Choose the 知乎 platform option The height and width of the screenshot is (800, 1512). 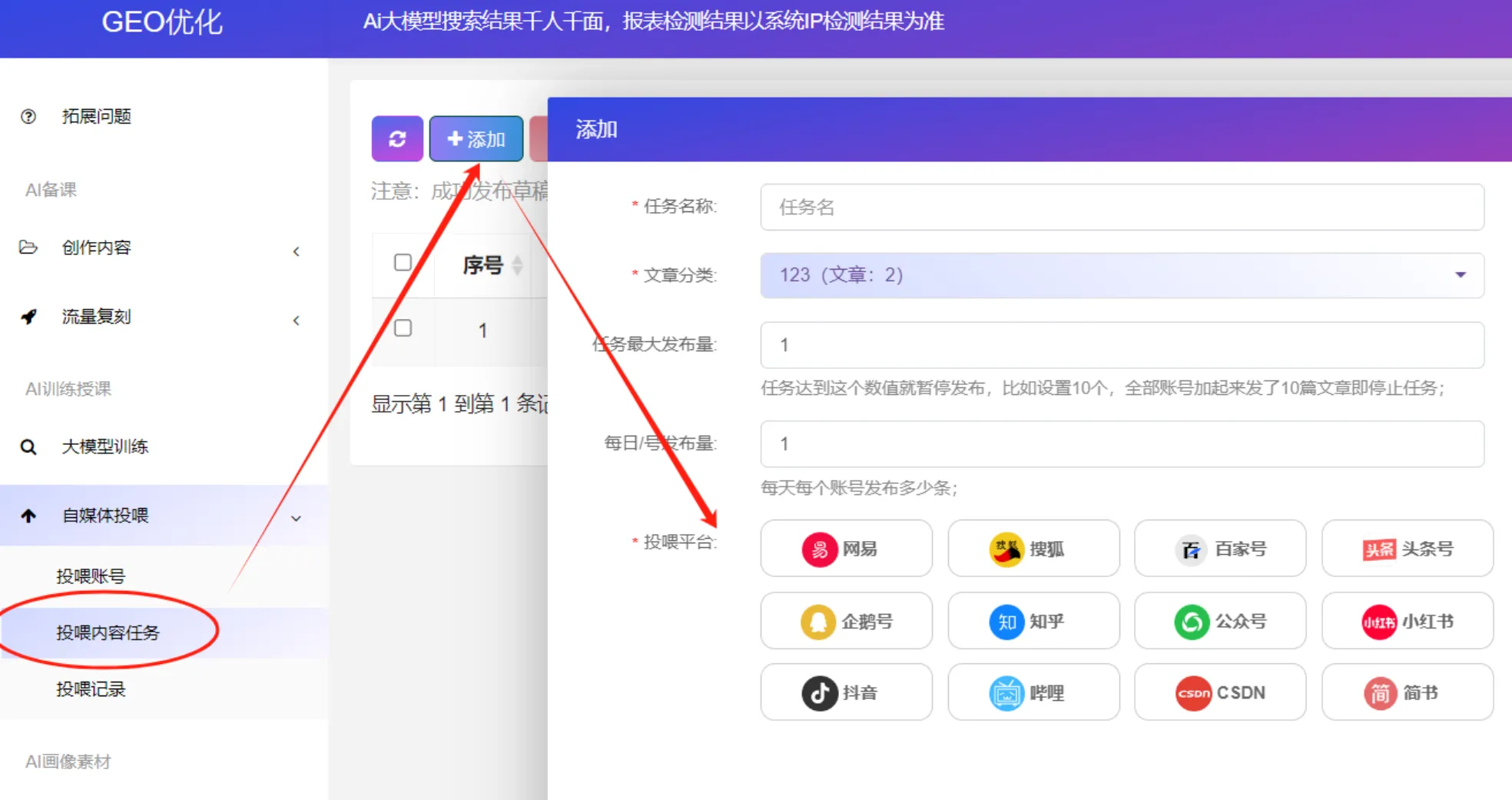1033,621
